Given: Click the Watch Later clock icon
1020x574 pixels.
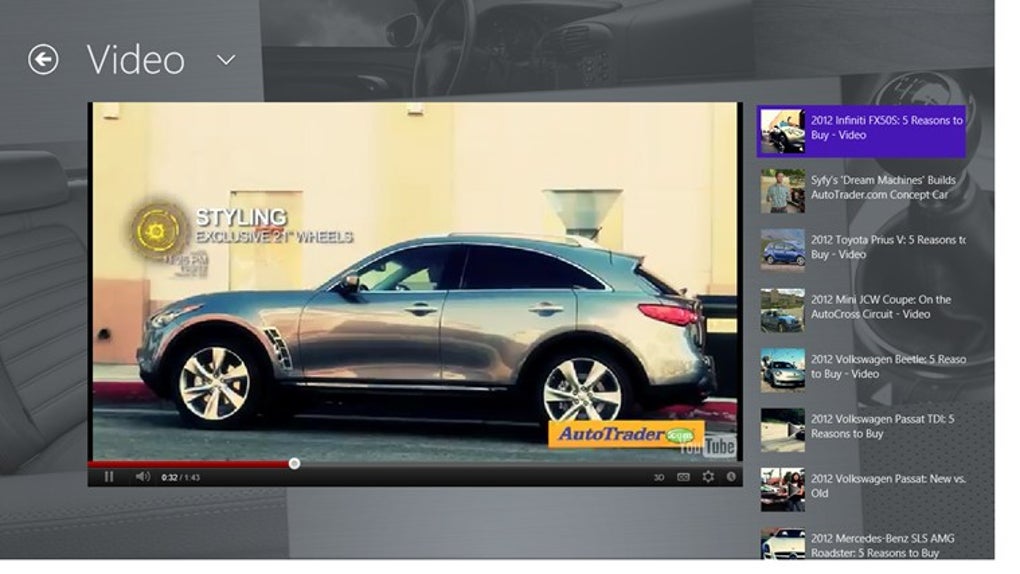Looking at the screenshot, I should 731,477.
